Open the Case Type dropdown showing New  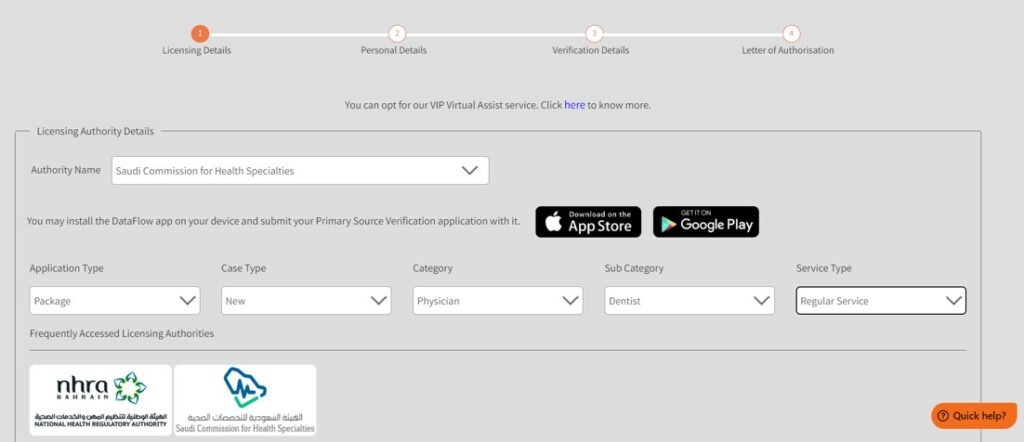click(306, 300)
